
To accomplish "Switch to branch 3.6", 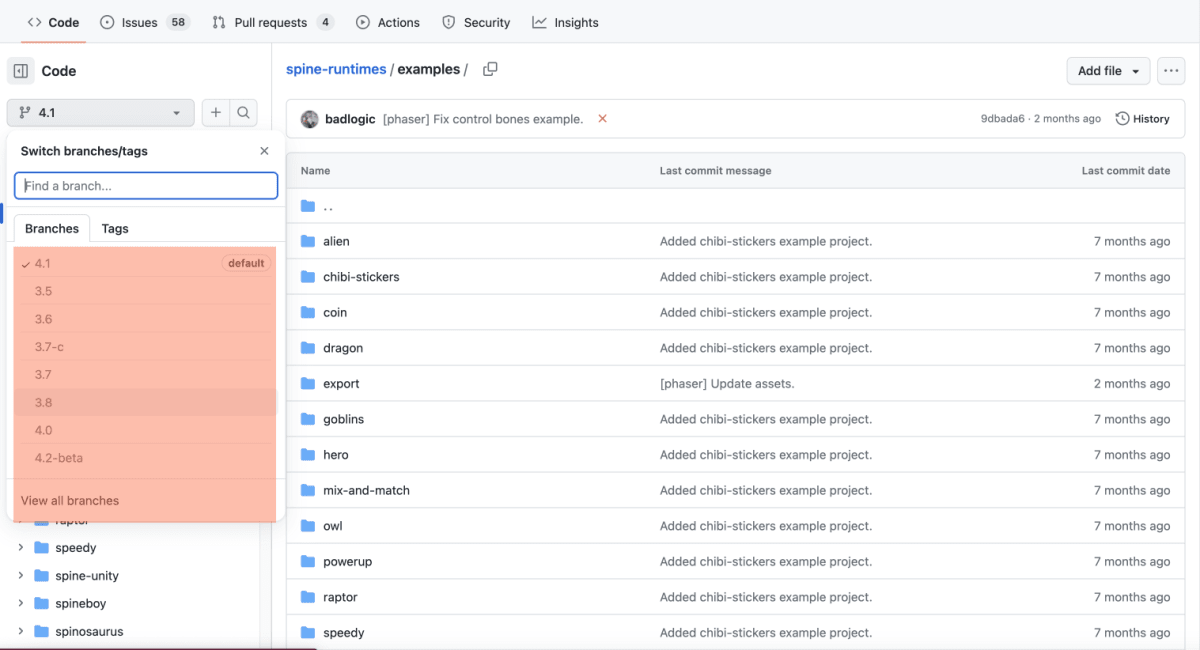I will pyautogui.click(x=146, y=319).
